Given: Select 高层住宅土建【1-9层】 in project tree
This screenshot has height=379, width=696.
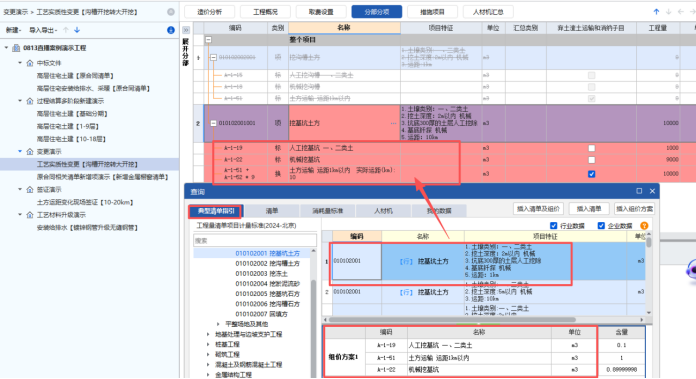Looking at the screenshot, I should click(68, 126).
